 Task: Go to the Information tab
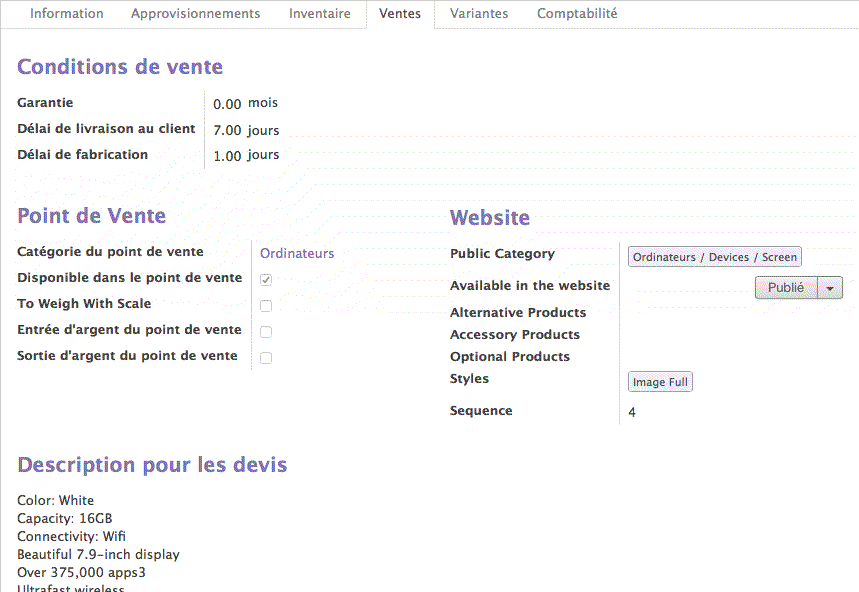(67, 14)
